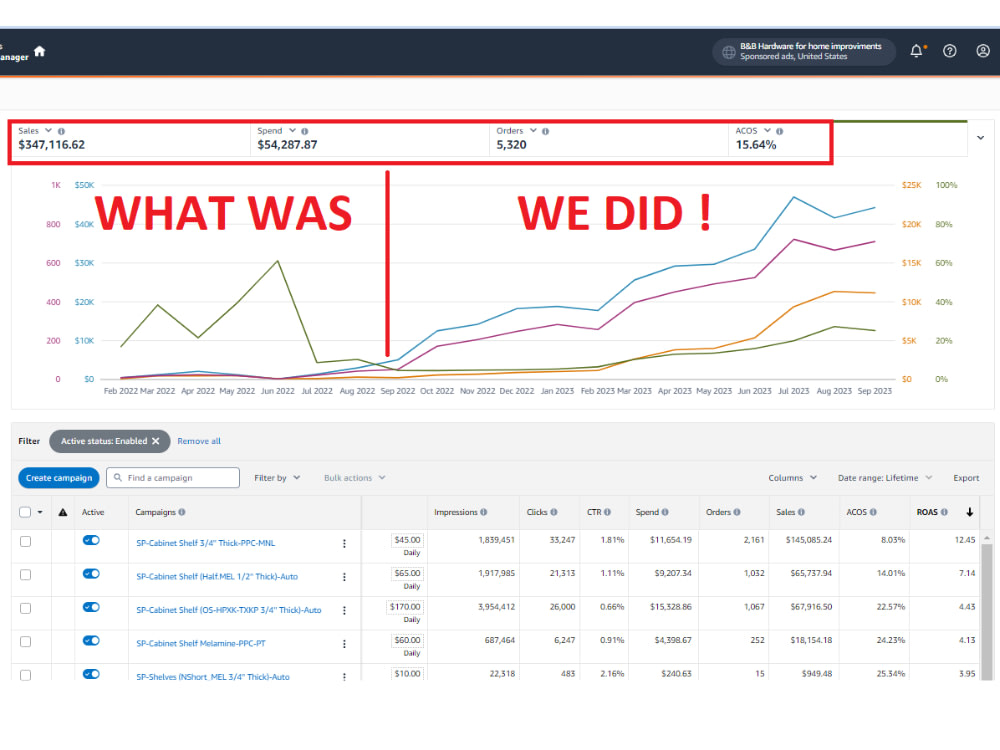This screenshot has width=1000, height=750.
Task: Check Cabinet Shelf 3/4" Thick-PPC-MNL row
Action: [x=26, y=541]
